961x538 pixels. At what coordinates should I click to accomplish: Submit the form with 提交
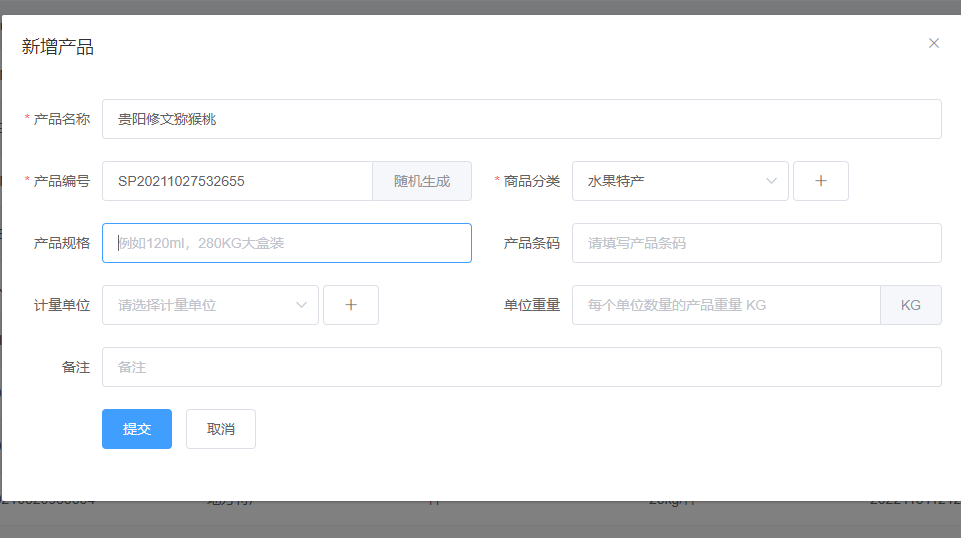tap(137, 429)
